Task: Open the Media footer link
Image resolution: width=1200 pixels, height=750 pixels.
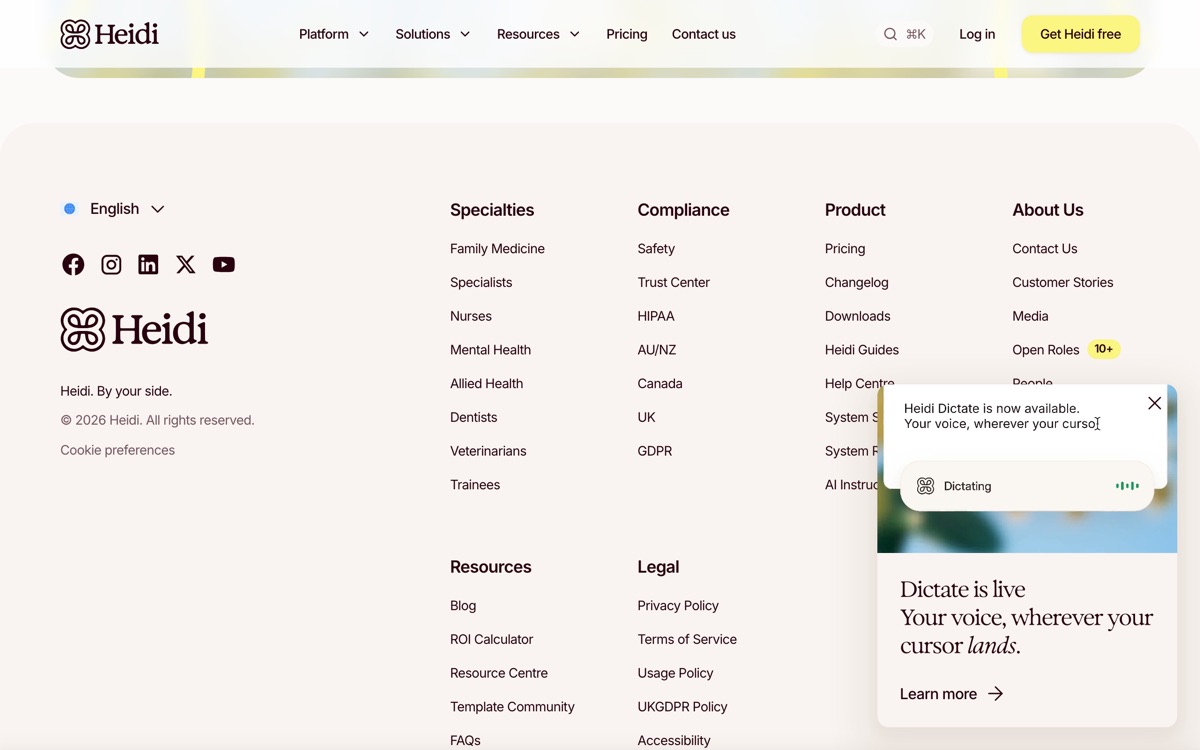Action: point(1030,316)
